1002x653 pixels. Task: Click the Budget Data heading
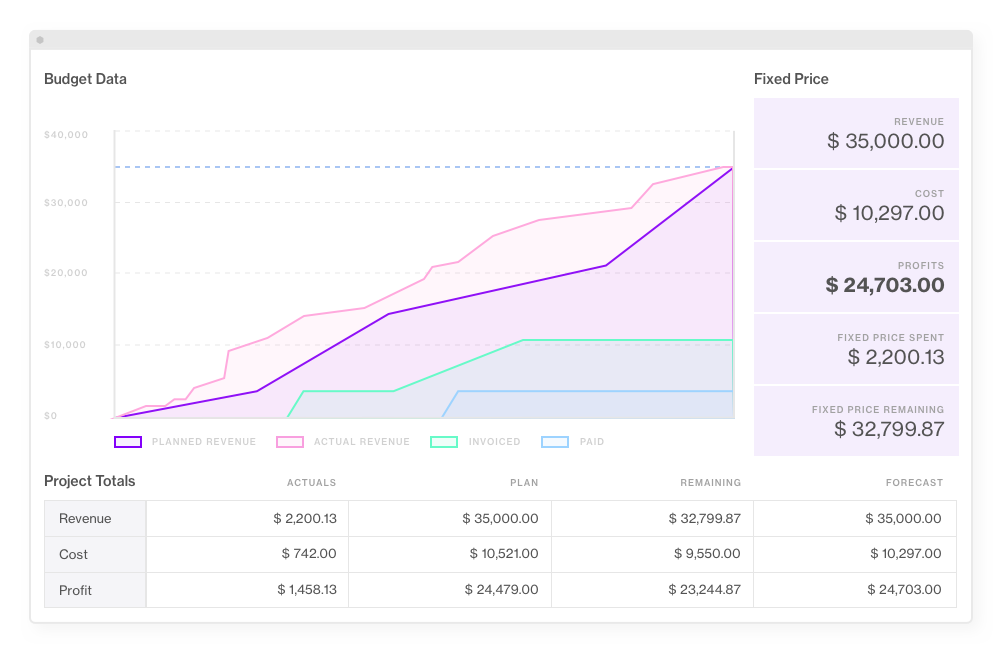pyautogui.click(x=85, y=79)
